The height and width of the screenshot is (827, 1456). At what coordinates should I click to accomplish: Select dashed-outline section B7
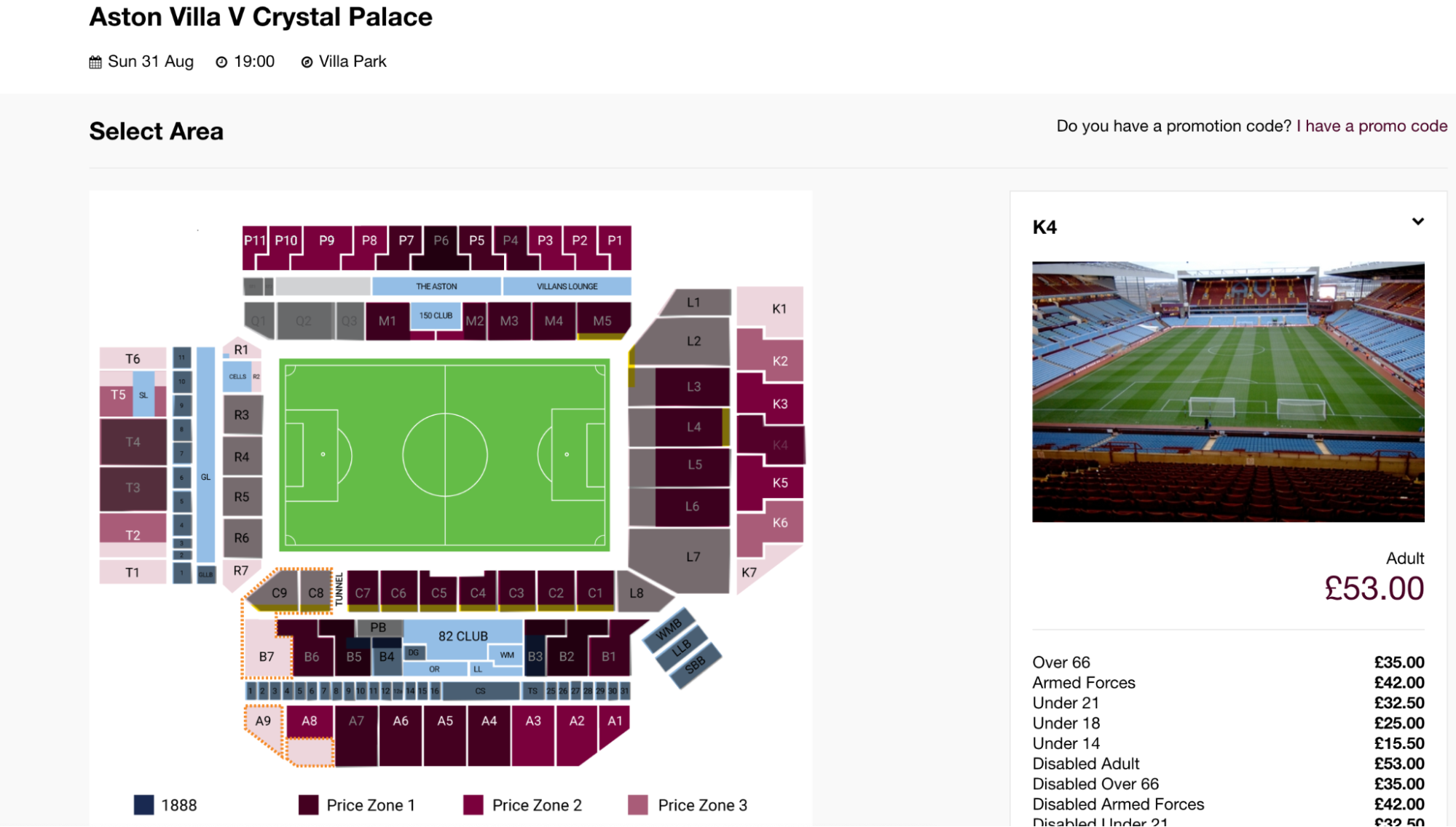[x=267, y=656]
